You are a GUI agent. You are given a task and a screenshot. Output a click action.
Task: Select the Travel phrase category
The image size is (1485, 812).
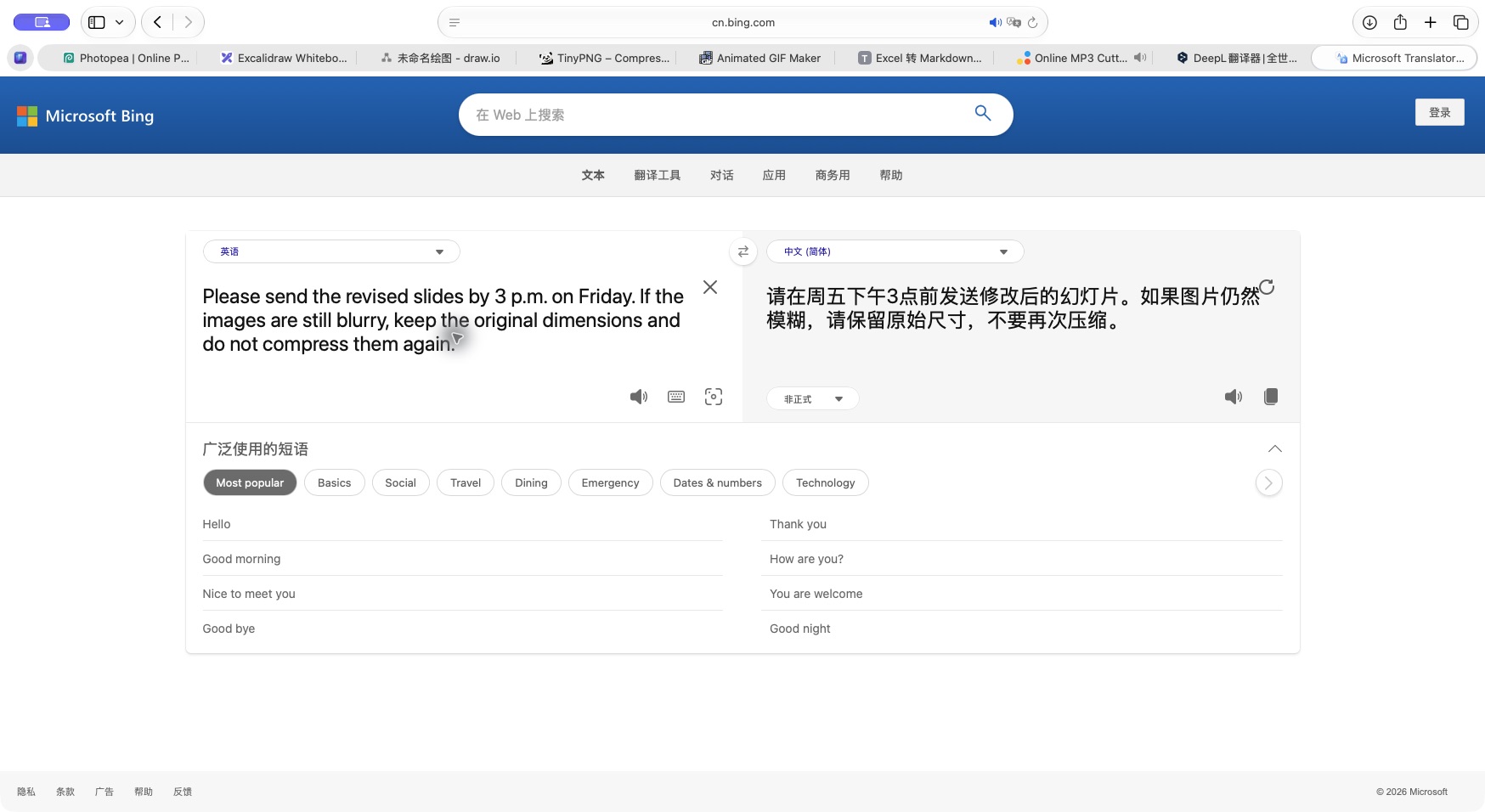tap(466, 482)
